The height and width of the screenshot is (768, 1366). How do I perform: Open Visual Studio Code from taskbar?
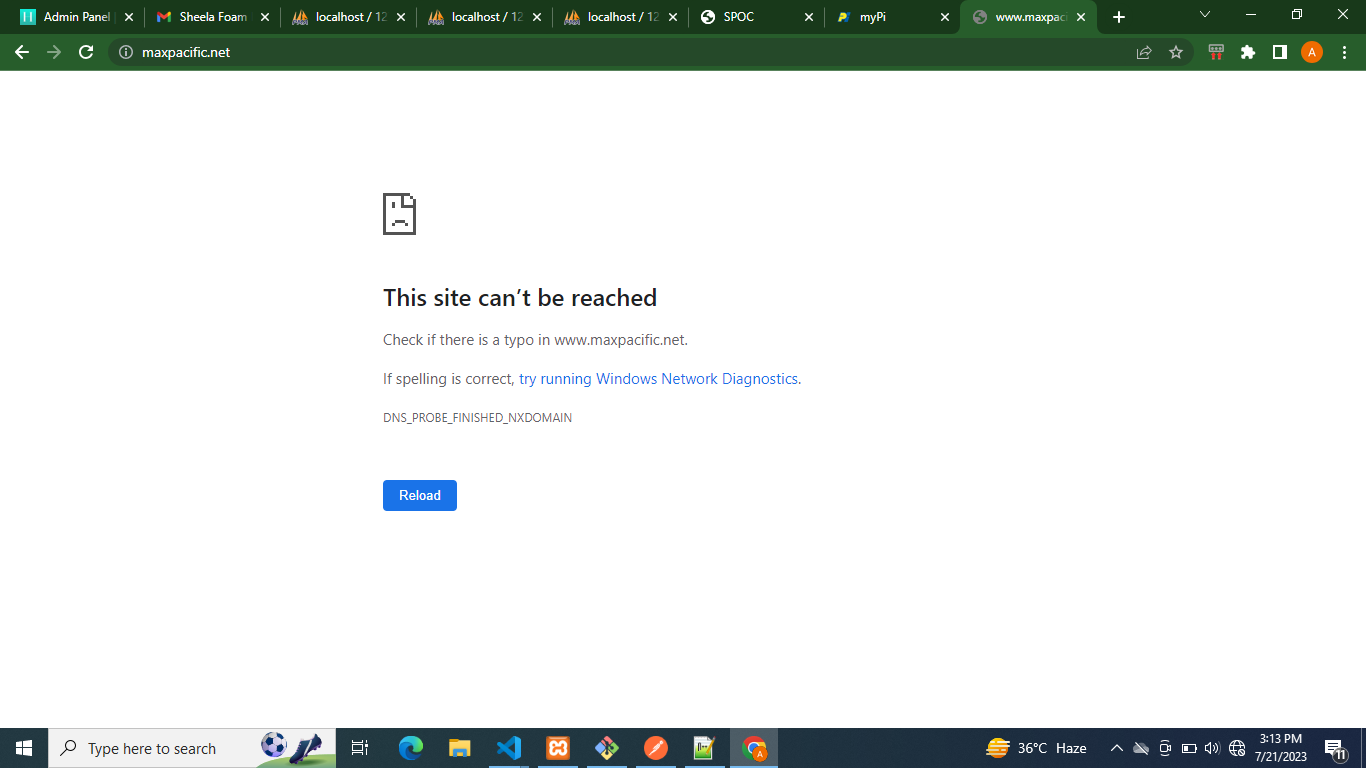(509, 748)
